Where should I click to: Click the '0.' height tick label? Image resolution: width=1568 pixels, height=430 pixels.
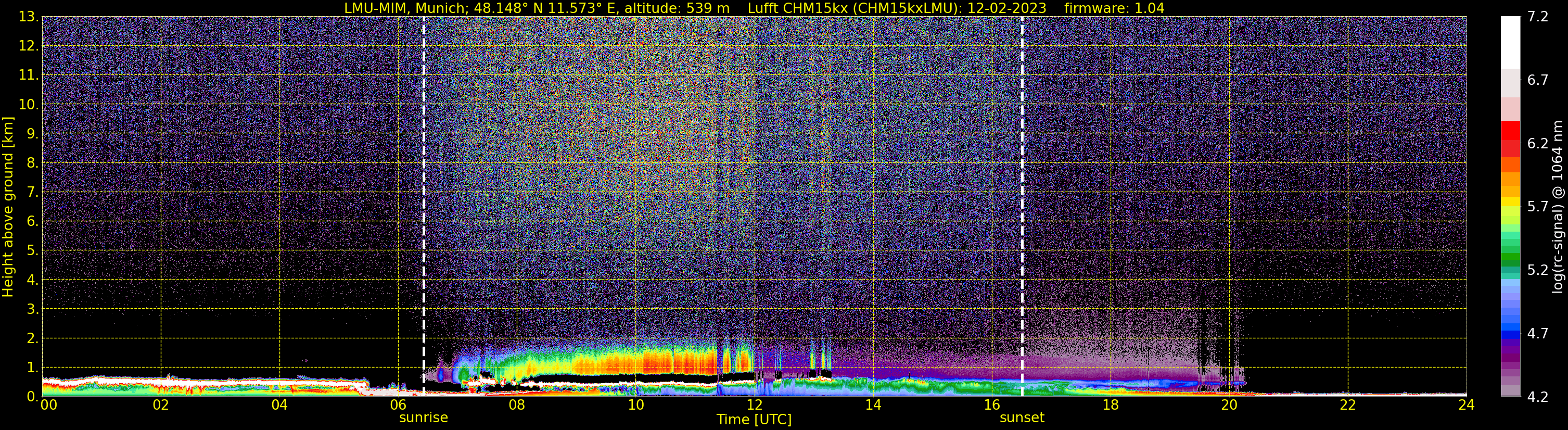(x=33, y=396)
